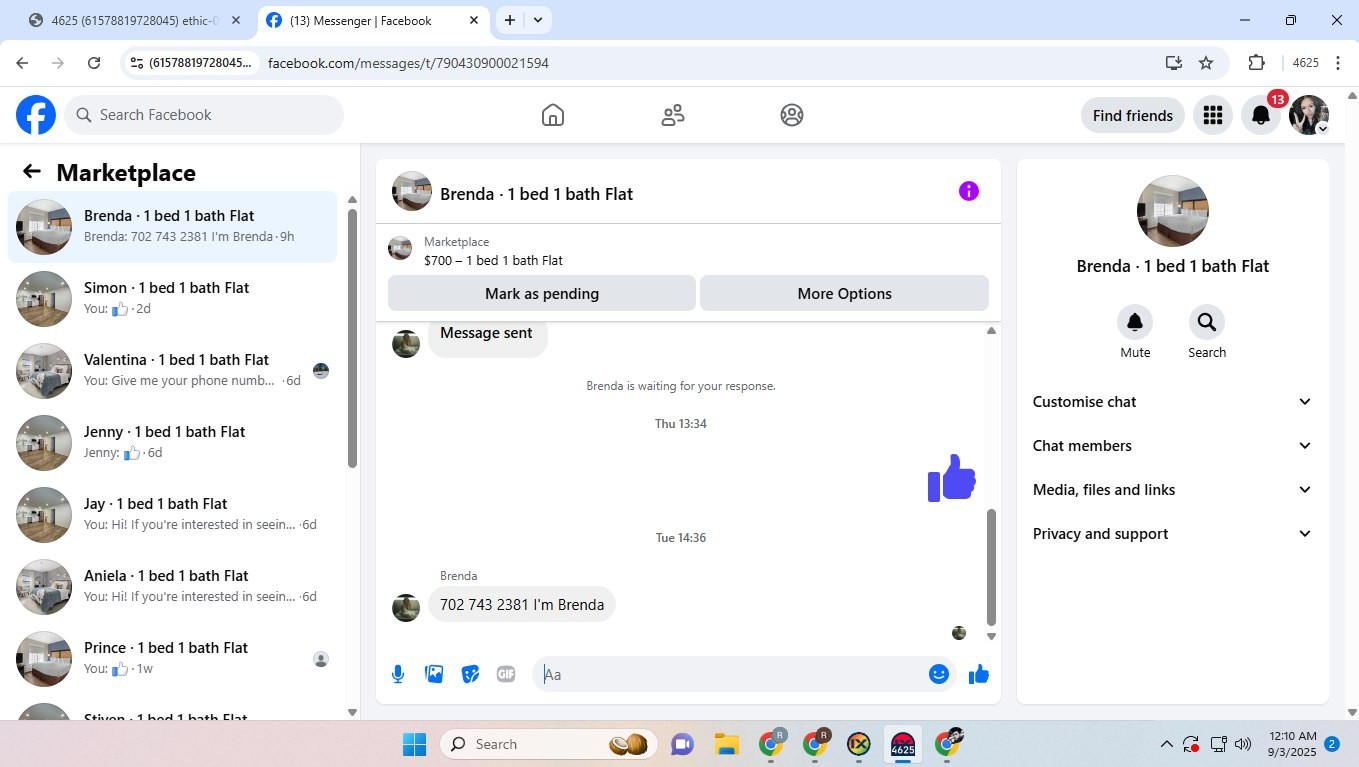Screen dimensions: 1359x767
Task: Expand the Privacy and support section
Action: pyautogui.click(x=1172, y=534)
